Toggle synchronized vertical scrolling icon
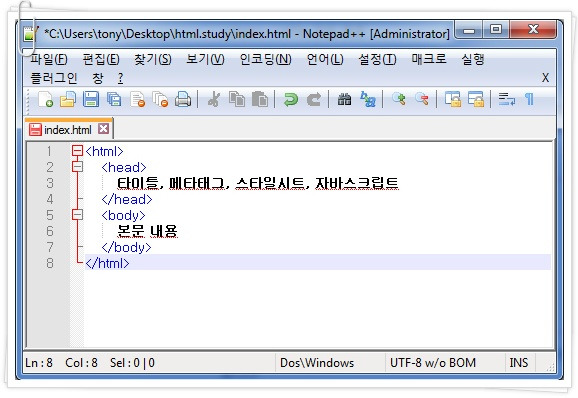Screen dimensions: 578x398 [453, 100]
